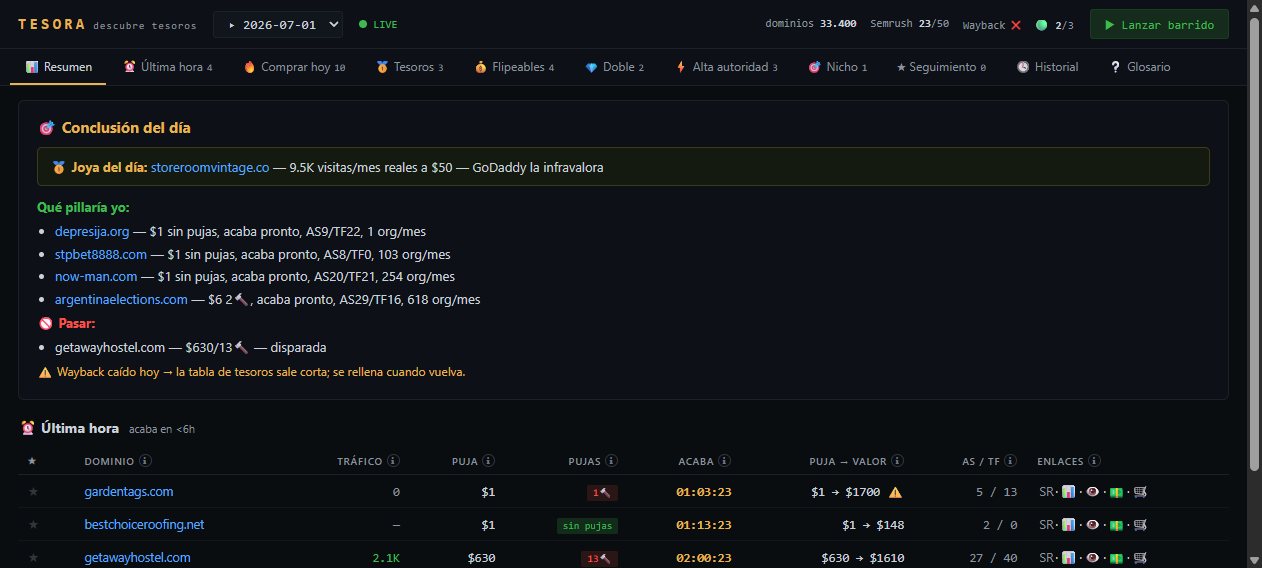Viewport: 1262px width, 568px height.
Task: Open depresija.org link
Action: click(x=92, y=232)
